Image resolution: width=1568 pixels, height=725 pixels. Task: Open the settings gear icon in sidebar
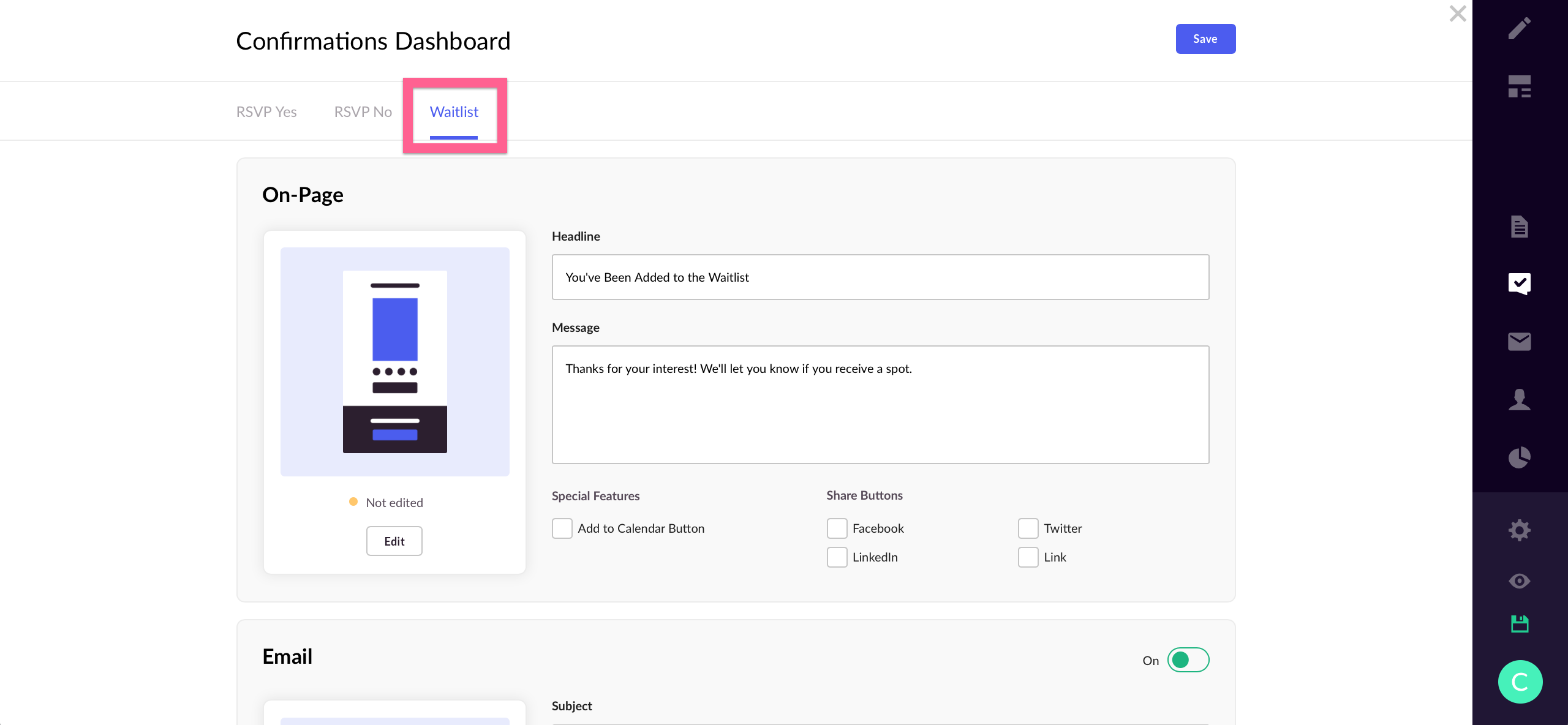click(1519, 530)
